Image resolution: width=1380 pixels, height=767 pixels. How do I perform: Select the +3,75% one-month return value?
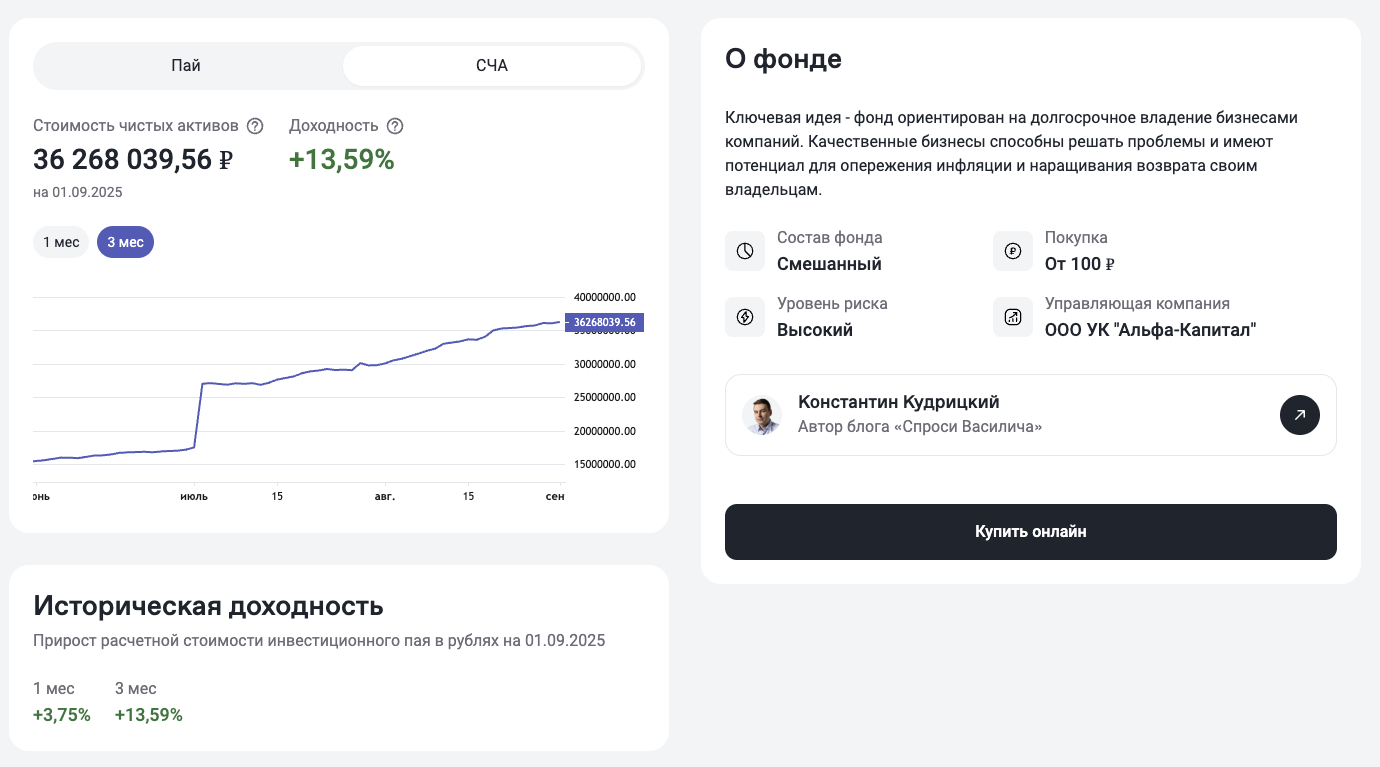coord(62,714)
